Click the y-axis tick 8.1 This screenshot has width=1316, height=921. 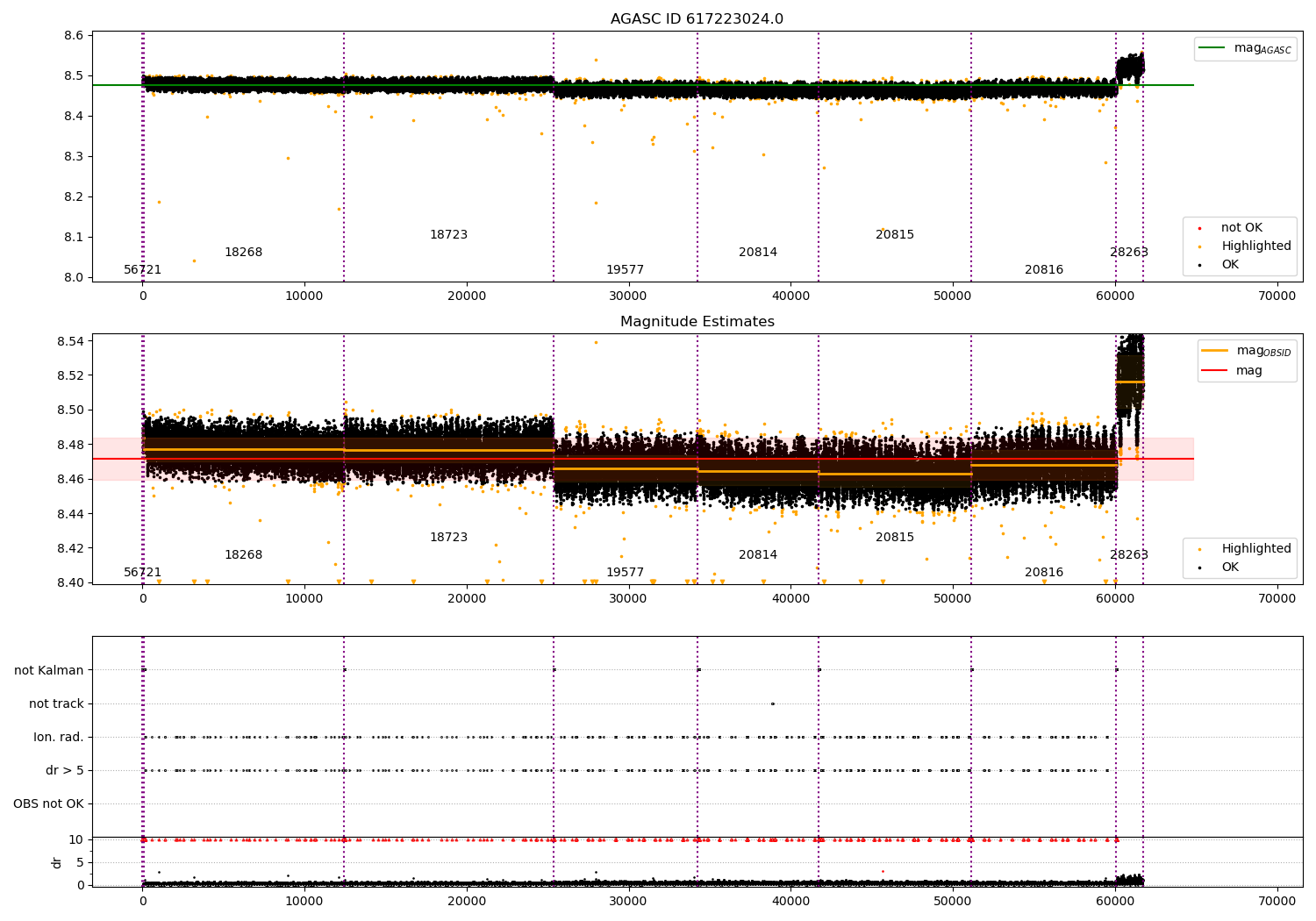point(75,238)
